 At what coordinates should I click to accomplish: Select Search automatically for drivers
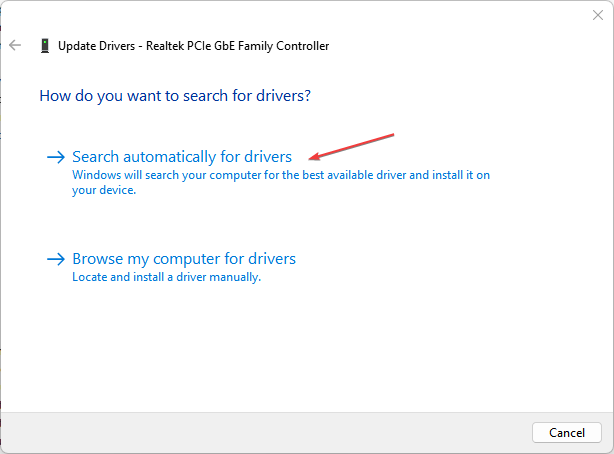click(x=182, y=157)
